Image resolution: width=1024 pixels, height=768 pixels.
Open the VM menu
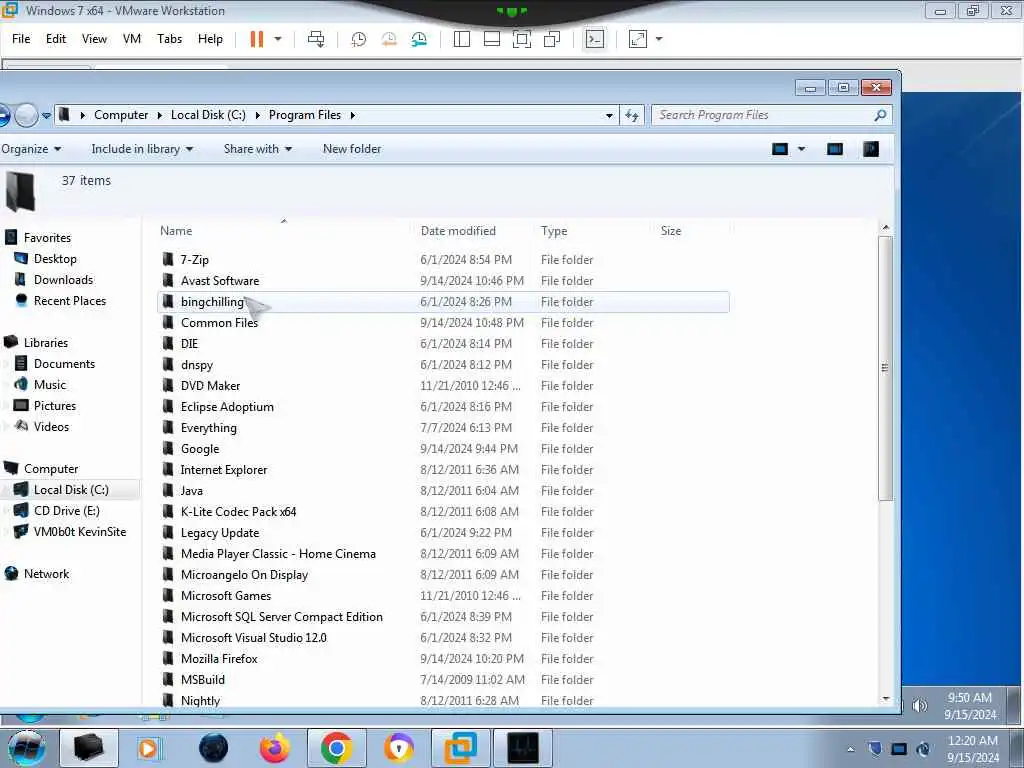point(132,39)
